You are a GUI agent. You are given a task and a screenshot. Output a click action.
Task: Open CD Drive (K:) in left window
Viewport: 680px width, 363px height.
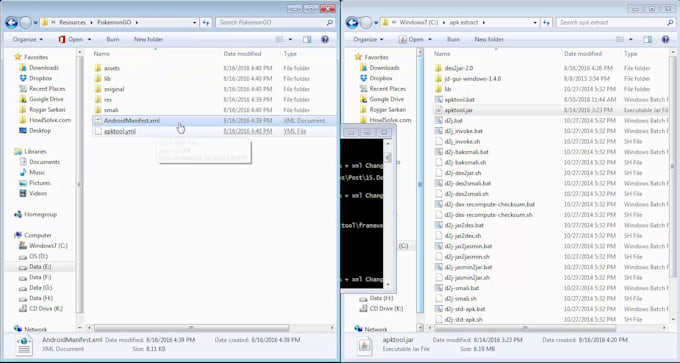46,308
